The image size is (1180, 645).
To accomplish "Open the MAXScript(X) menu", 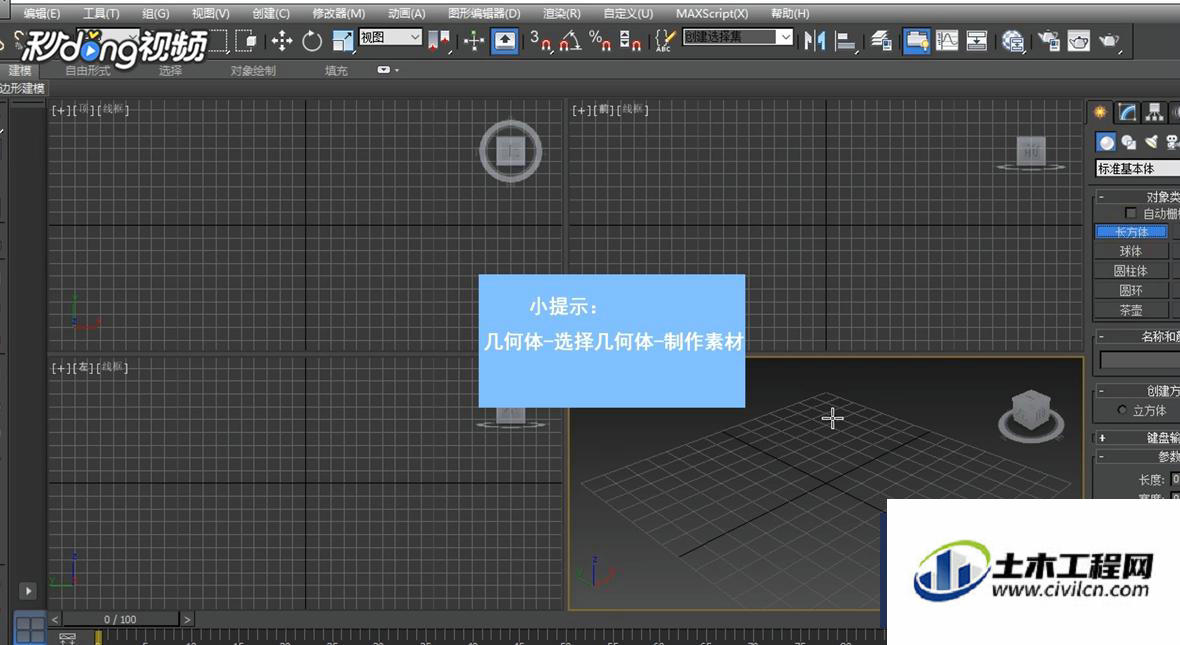I will click(712, 14).
